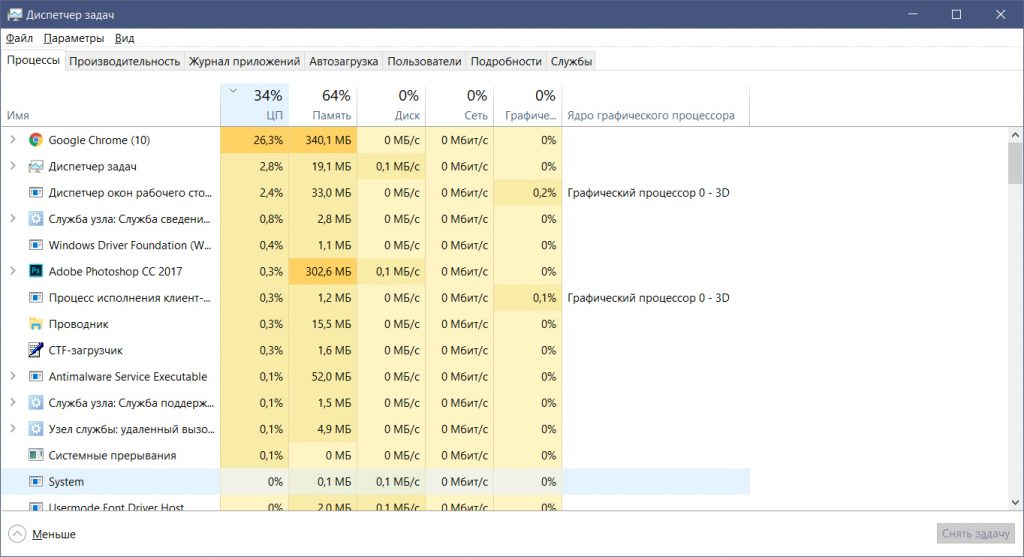Click the Системные прерывания process icon
The height and width of the screenshot is (557, 1024).
point(36,455)
